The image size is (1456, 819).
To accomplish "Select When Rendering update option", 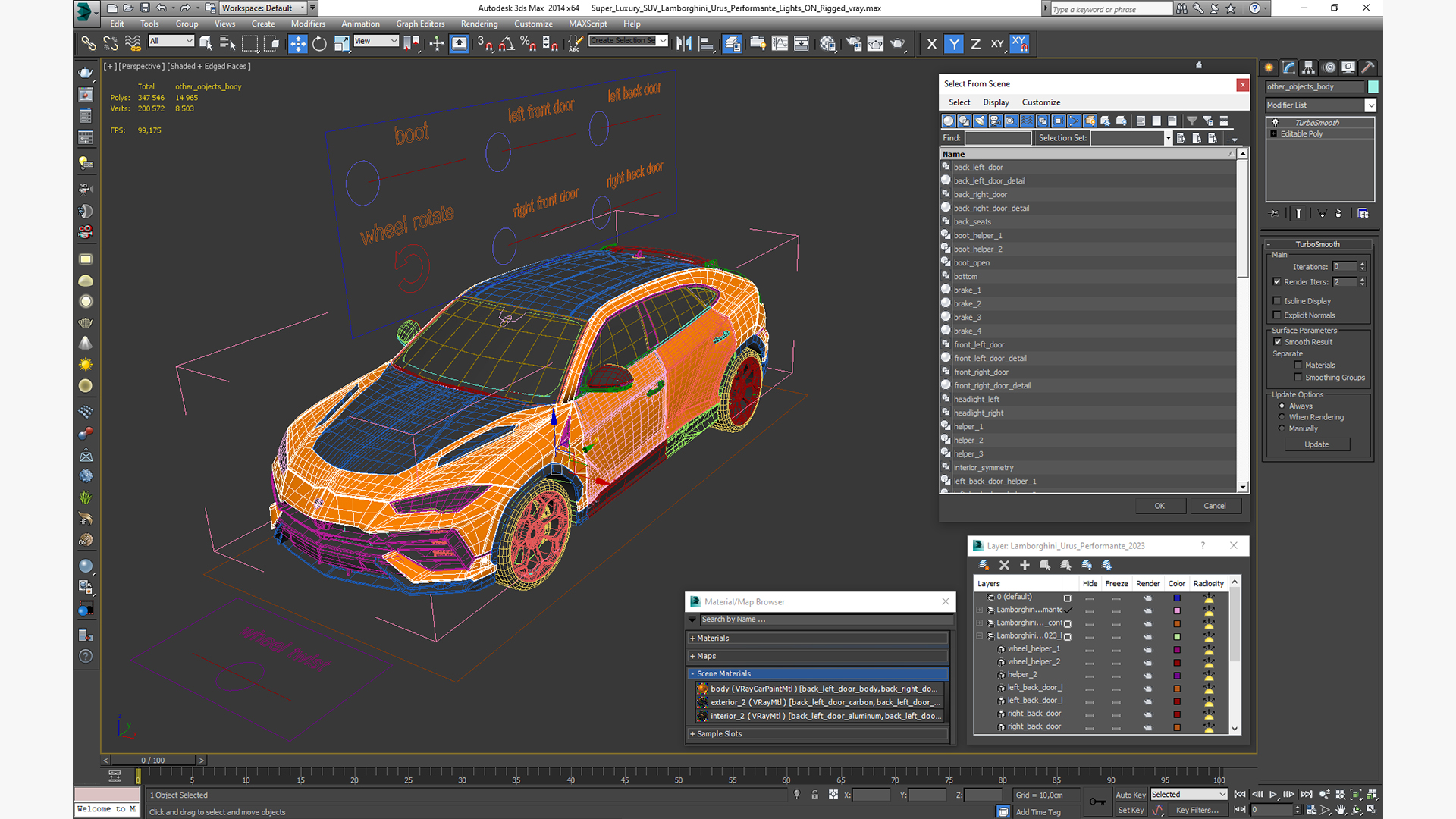I will pyautogui.click(x=1282, y=417).
